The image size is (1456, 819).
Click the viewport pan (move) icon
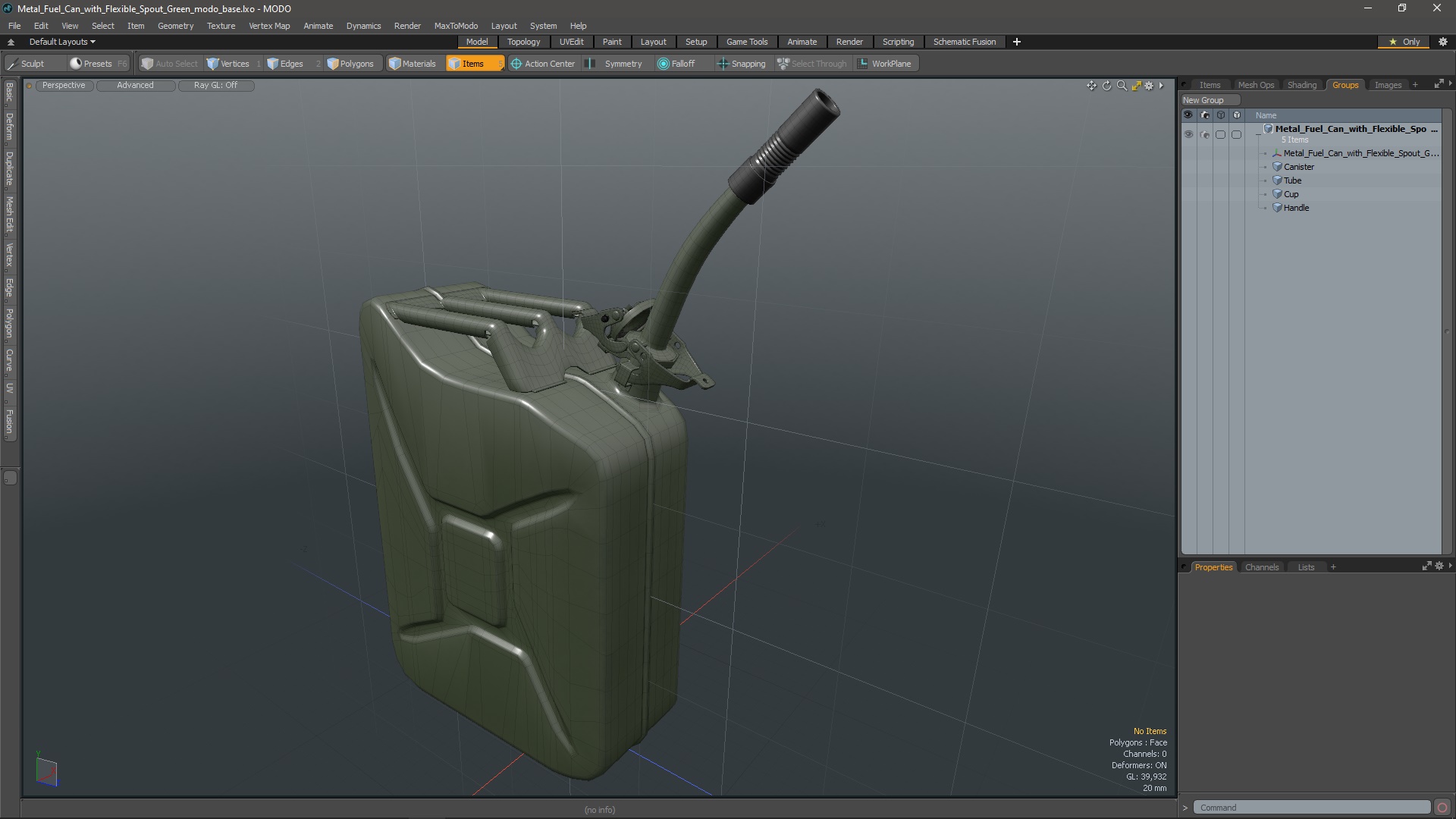[x=1091, y=86]
